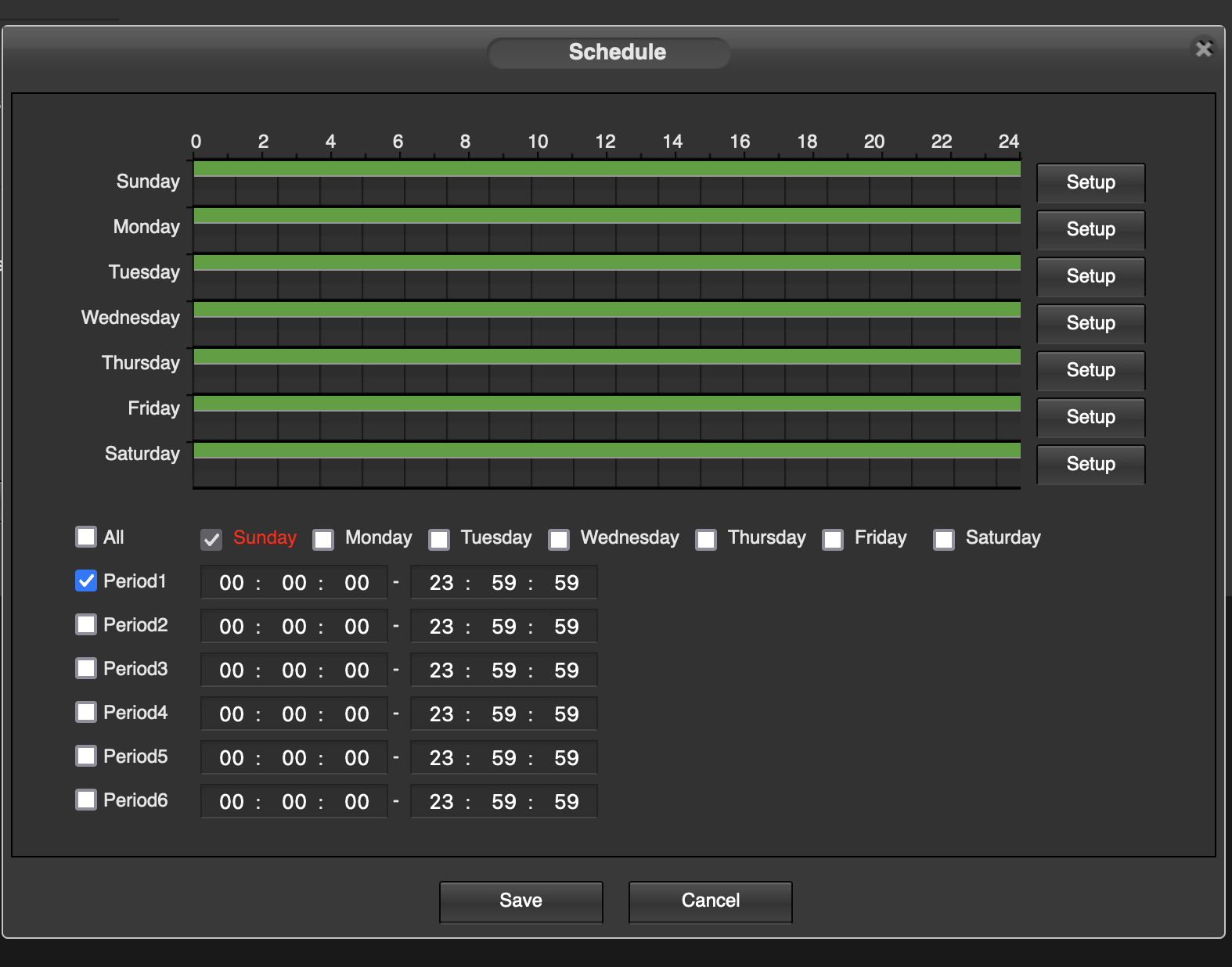Click the Period6 end time field
Screen dimensions: 1232x967
tap(504, 802)
